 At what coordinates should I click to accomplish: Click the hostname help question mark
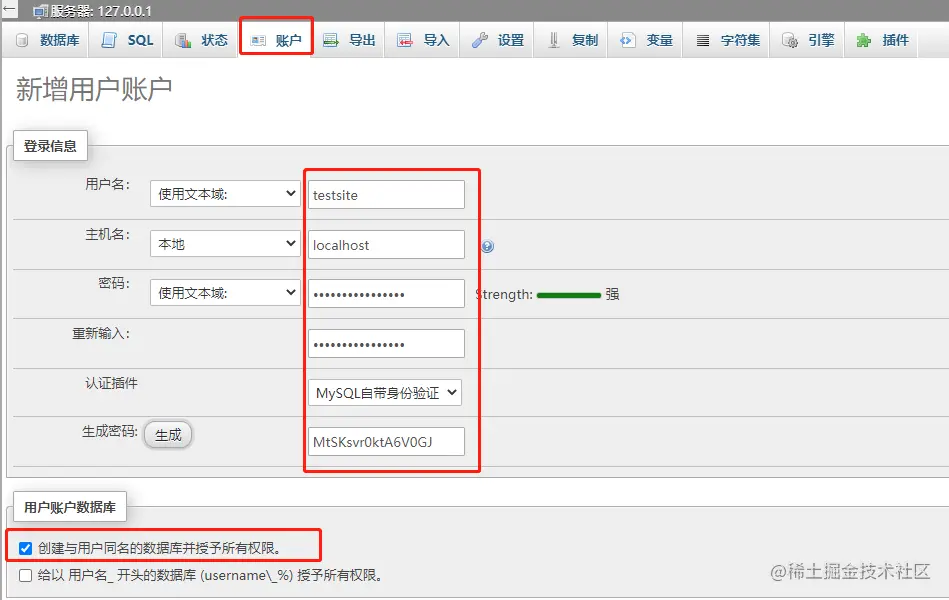[x=487, y=244]
